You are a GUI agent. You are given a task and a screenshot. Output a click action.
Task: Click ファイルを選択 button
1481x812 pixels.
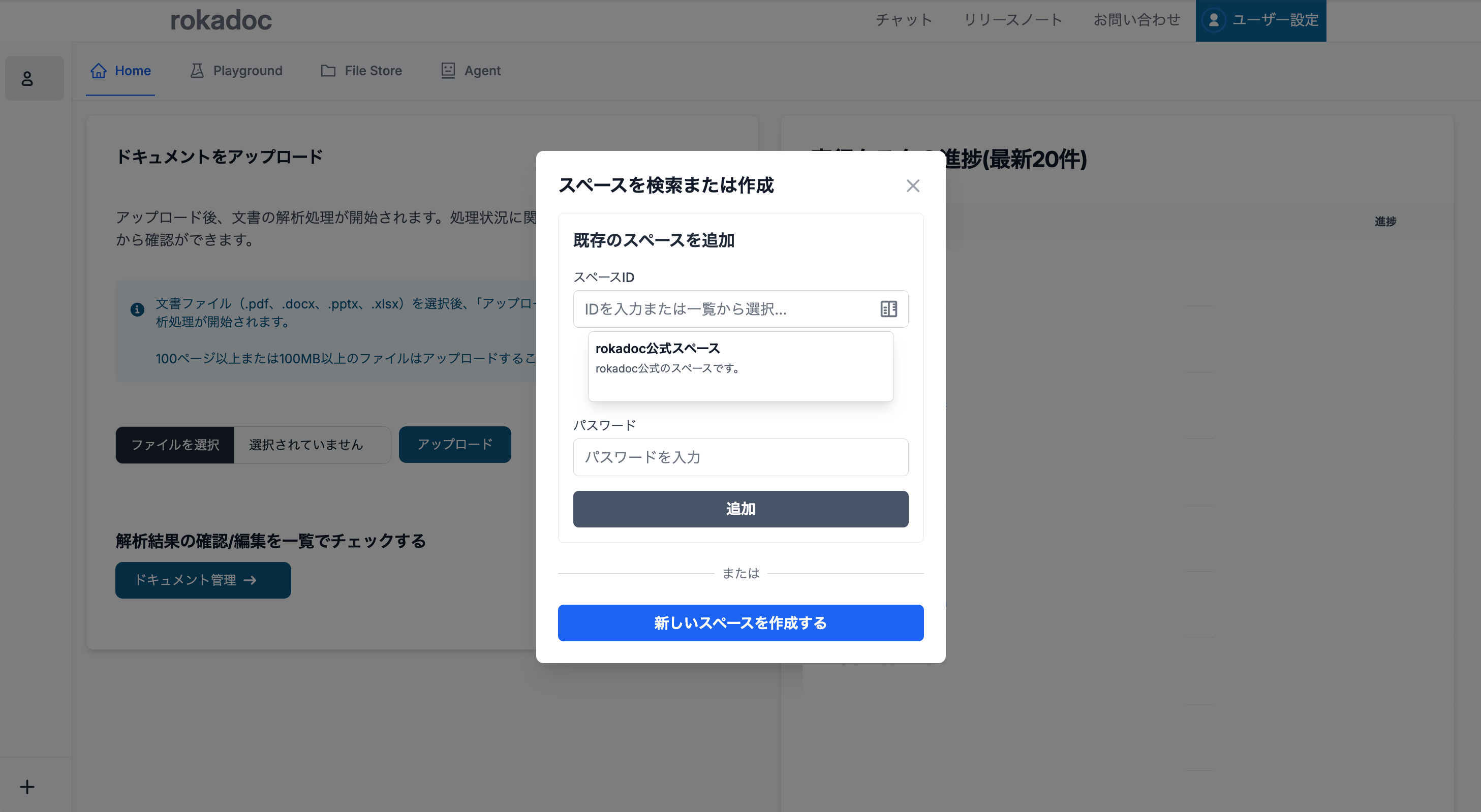(175, 445)
